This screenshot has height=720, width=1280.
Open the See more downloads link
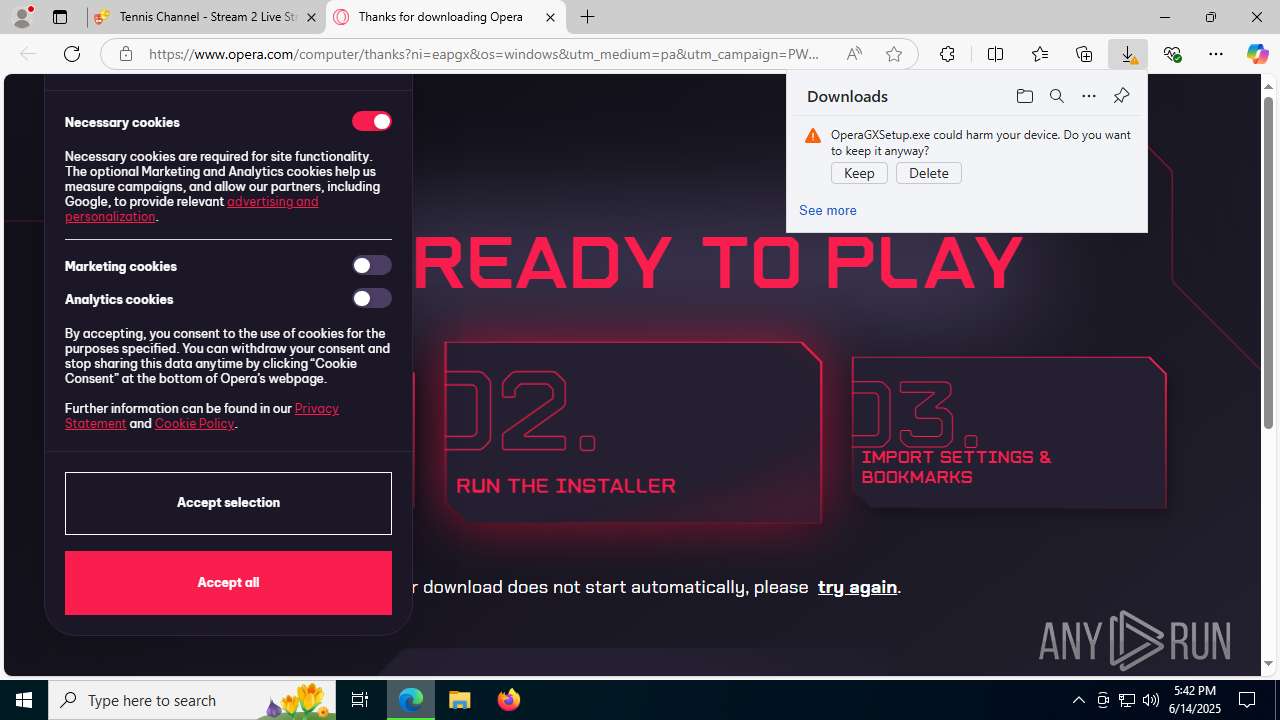[x=828, y=210]
